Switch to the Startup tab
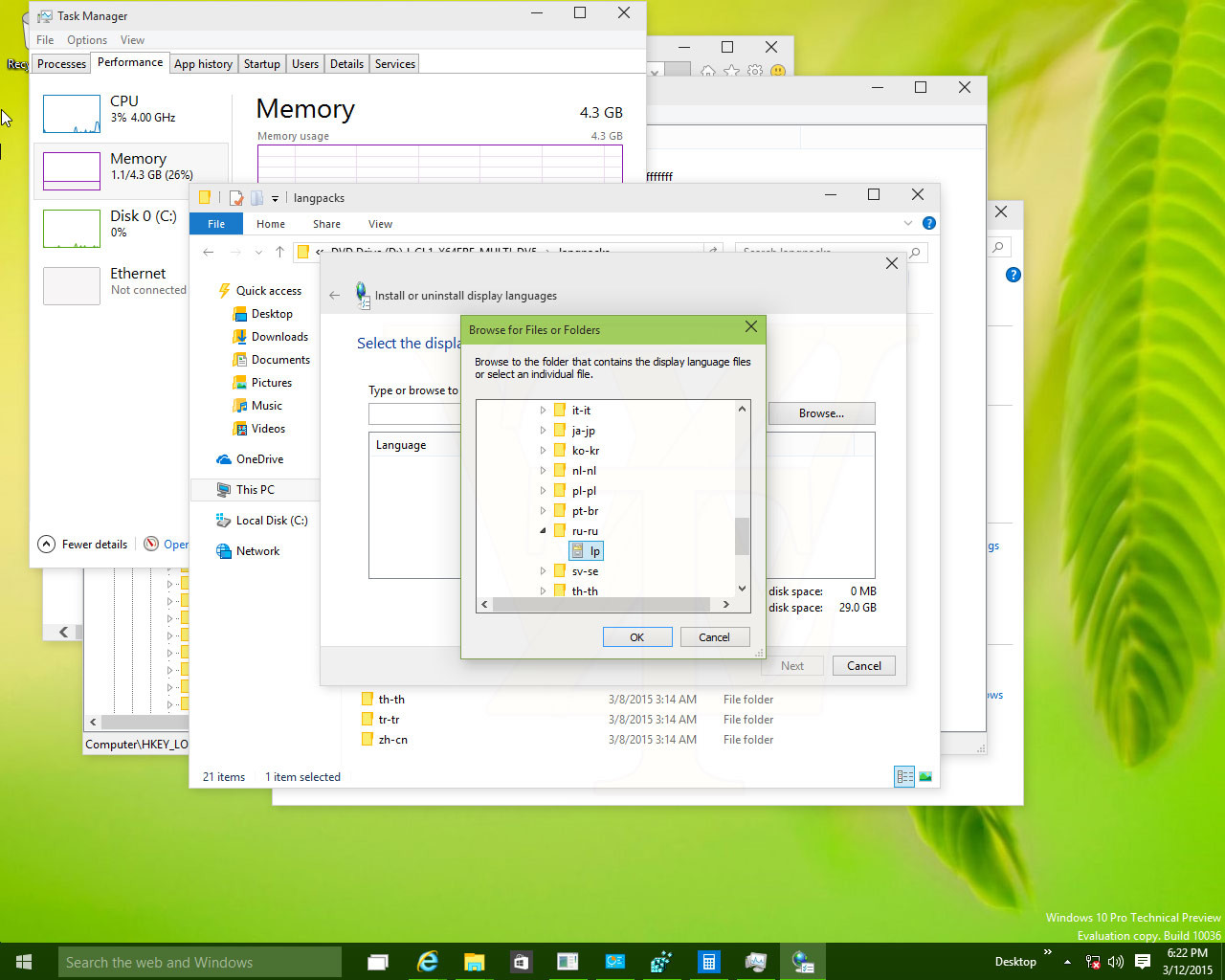 click(261, 64)
